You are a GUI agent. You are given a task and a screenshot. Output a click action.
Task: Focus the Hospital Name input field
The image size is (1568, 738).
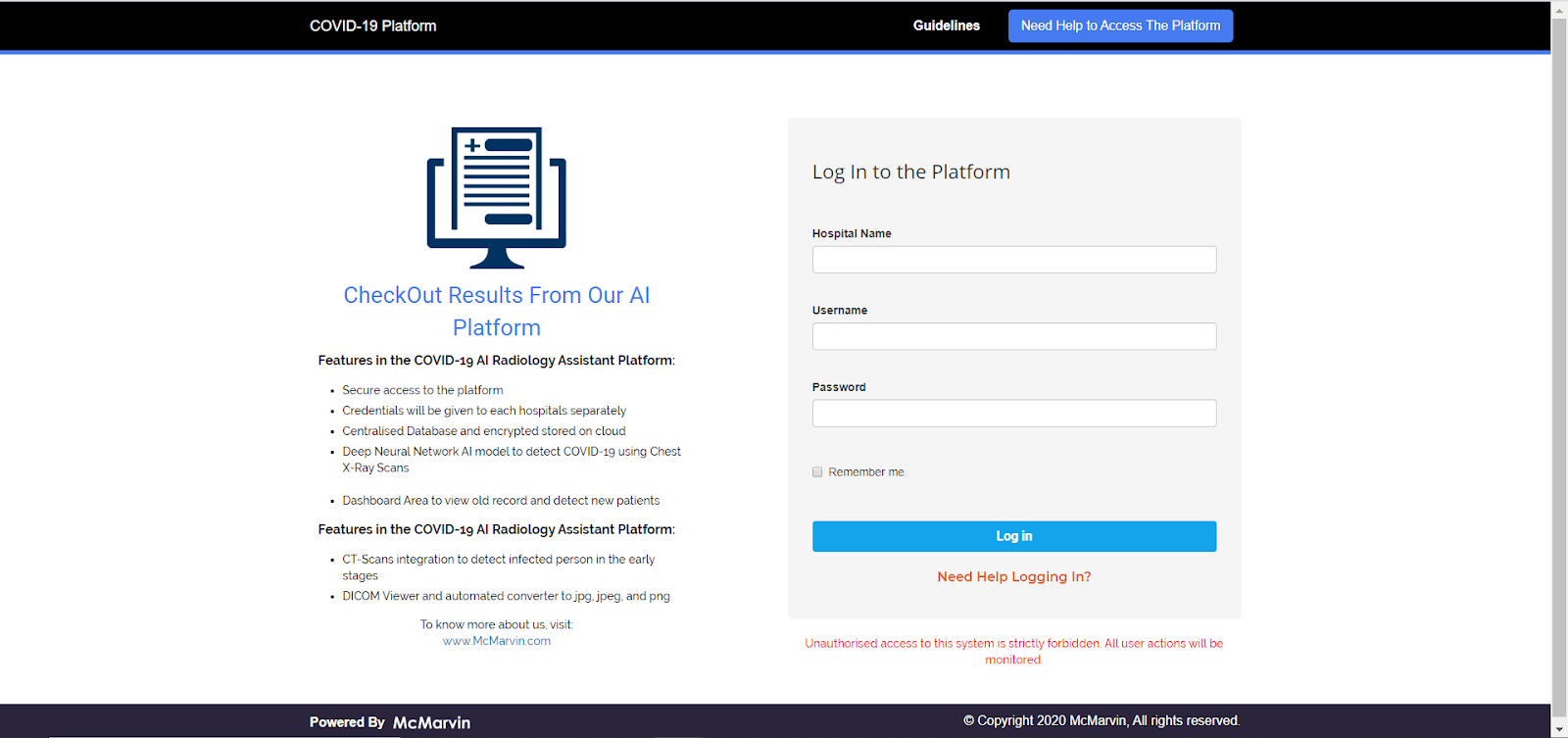pyautogui.click(x=1014, y=260)
